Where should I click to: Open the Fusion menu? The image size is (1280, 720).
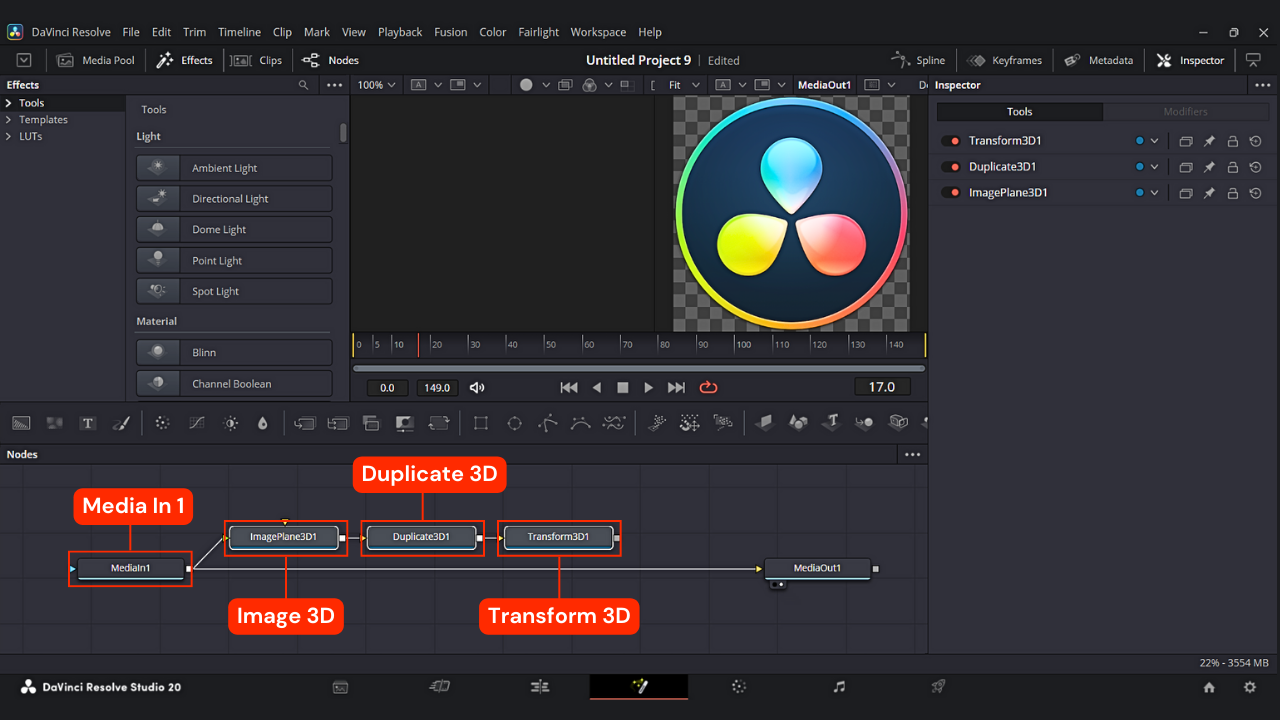tap(450, 32)
